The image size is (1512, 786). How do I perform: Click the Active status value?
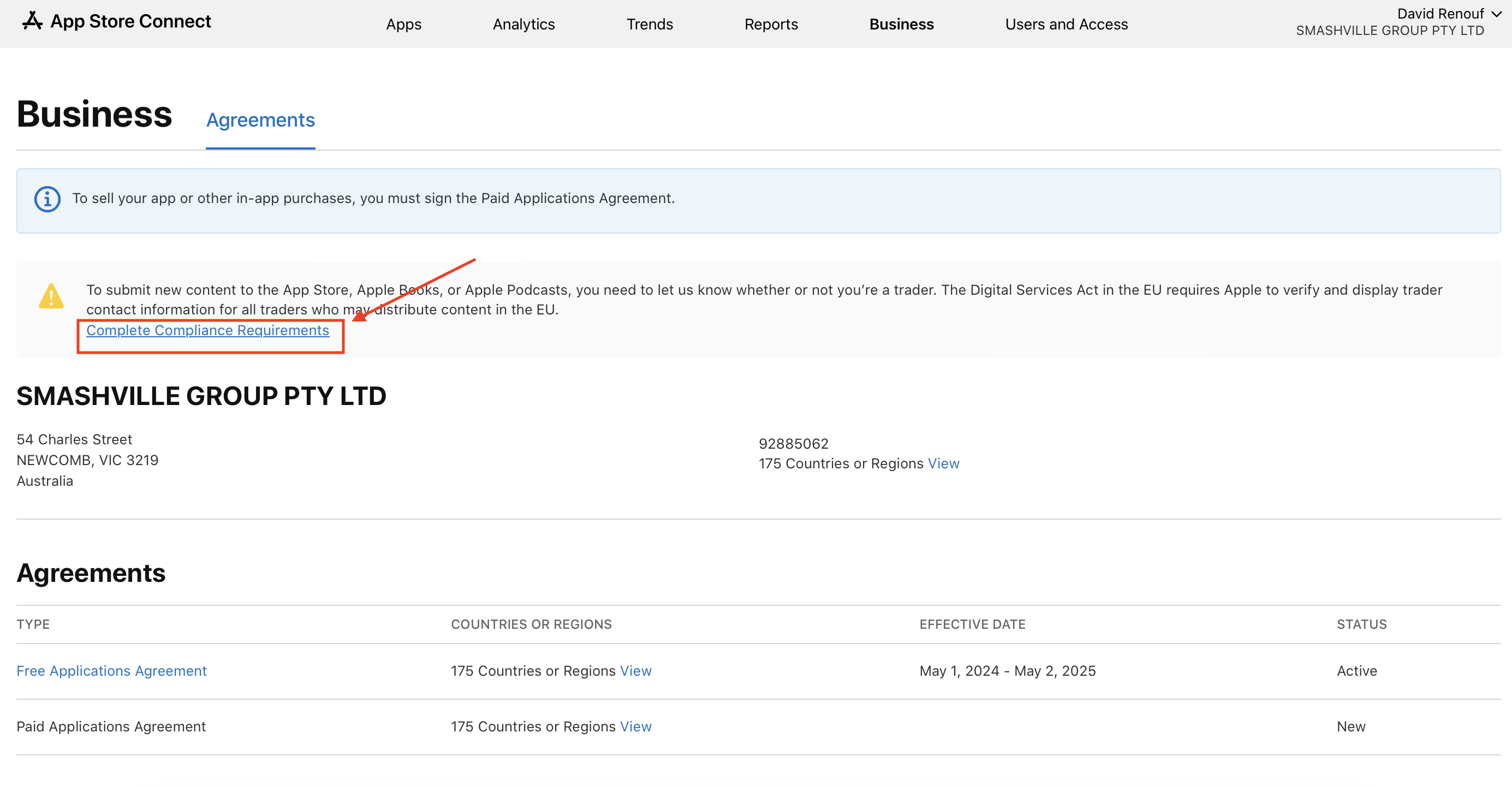coord(1356,671)
